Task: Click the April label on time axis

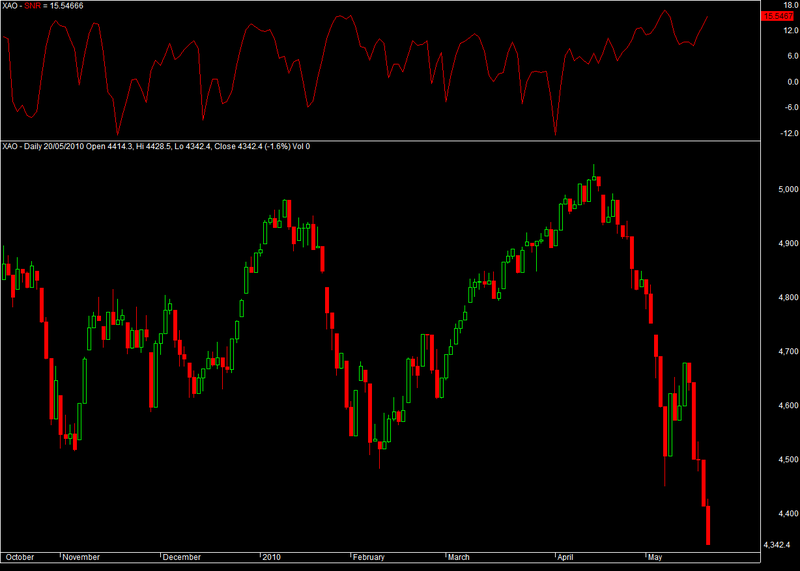Action: [565, 557]
